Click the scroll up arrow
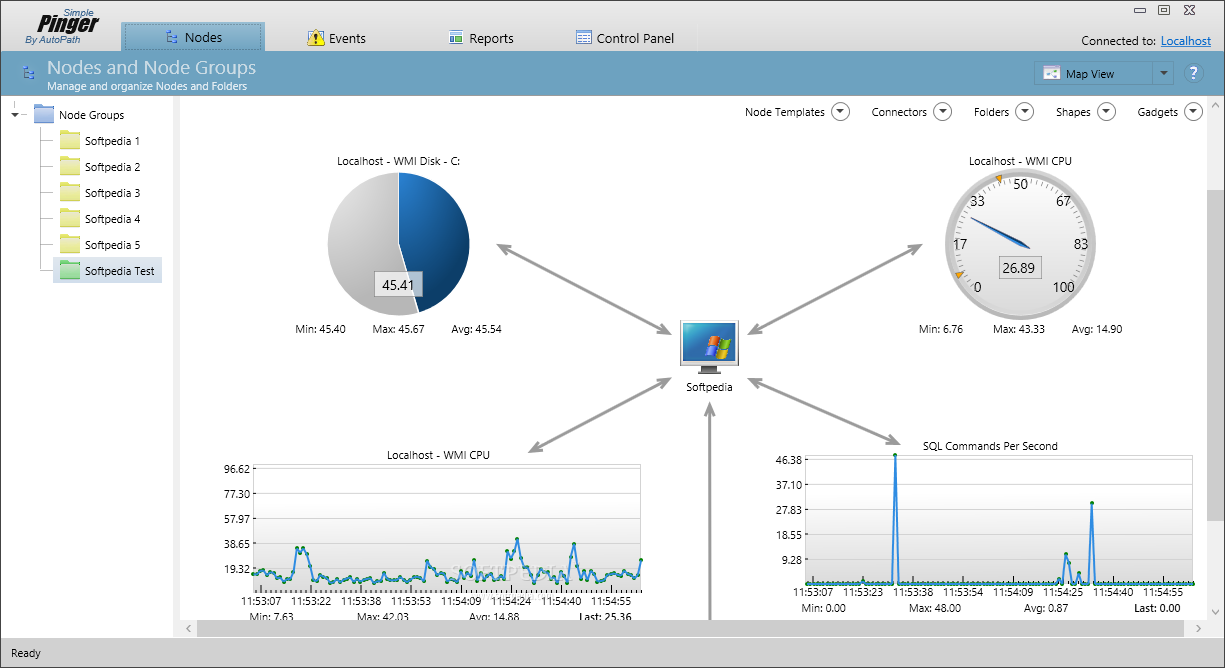This screenshot has height=668, width=1225. click(x=1215, y=106)
